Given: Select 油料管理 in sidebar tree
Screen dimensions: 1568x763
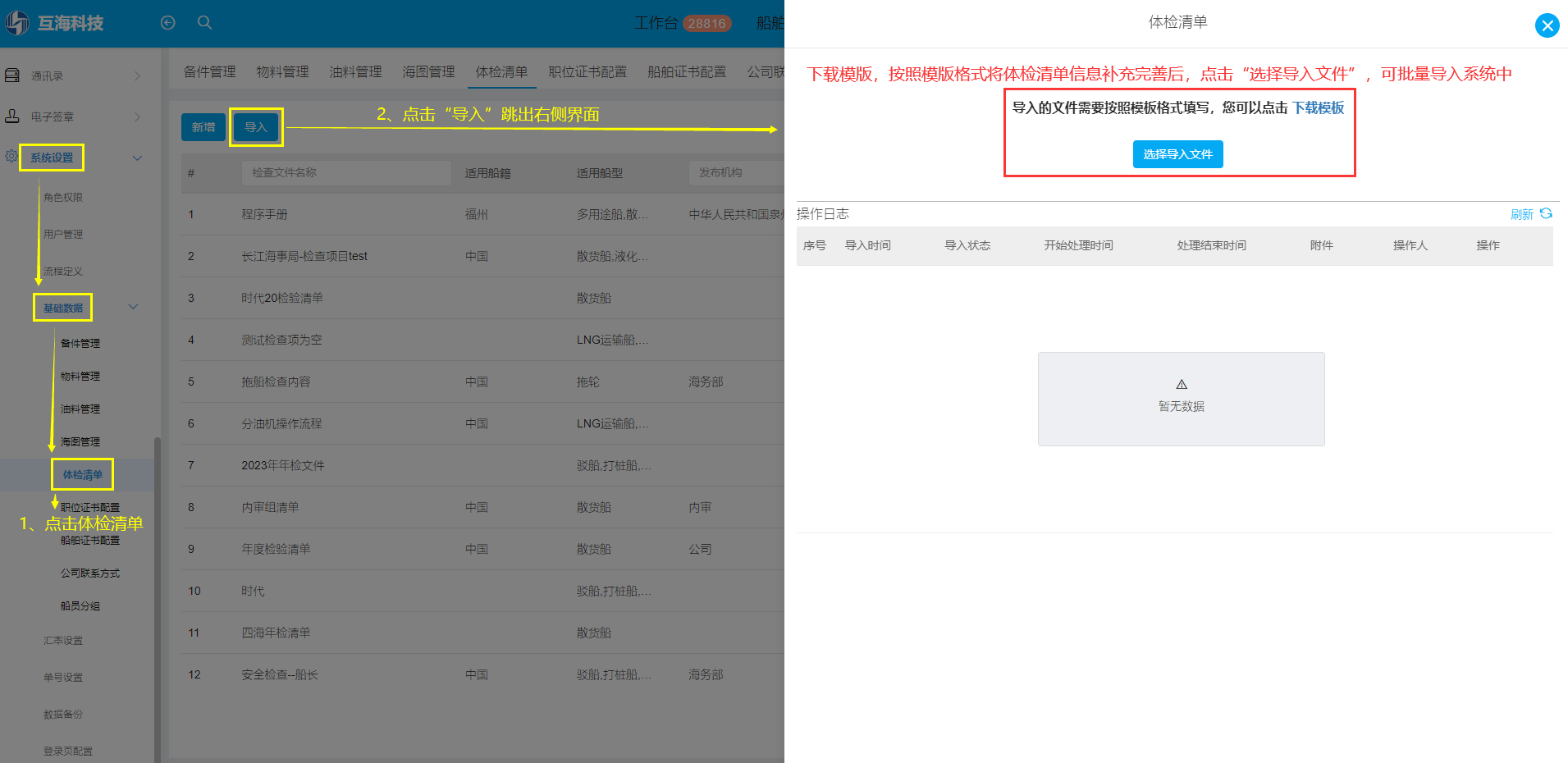Looking at the screenshot, I should point(80,409).
